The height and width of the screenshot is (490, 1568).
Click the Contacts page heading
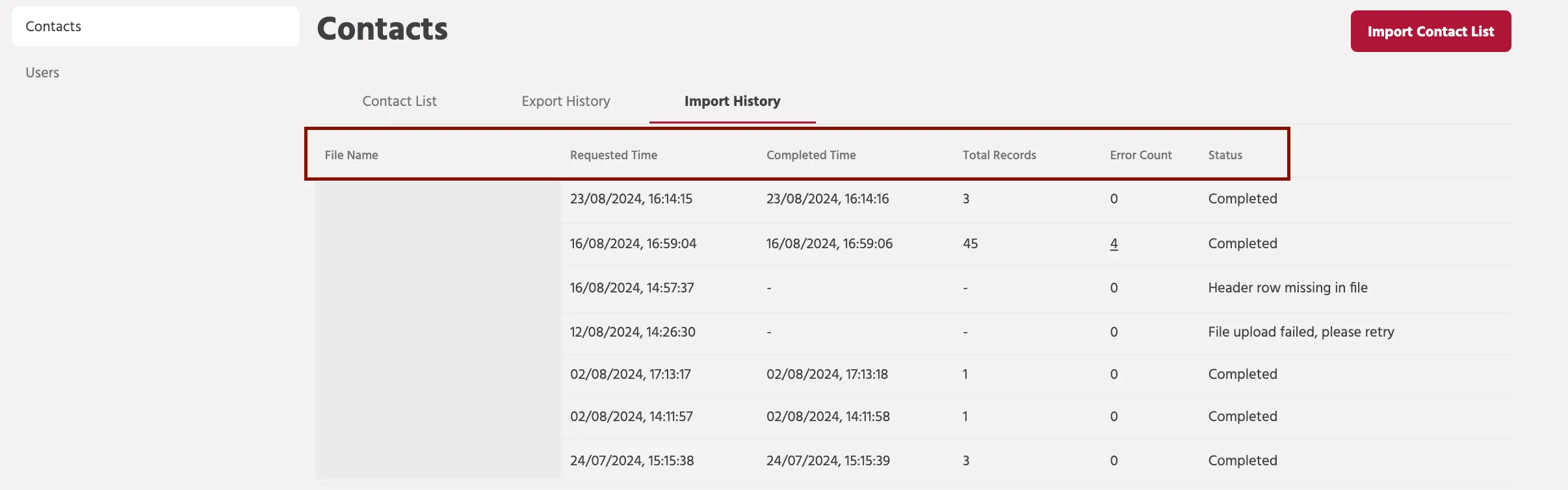pyautogui.click(x=382, y=29)
